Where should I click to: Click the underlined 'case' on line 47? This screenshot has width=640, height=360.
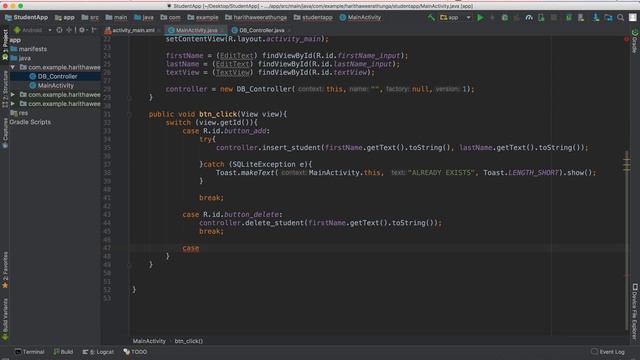[x=191, y=248]
